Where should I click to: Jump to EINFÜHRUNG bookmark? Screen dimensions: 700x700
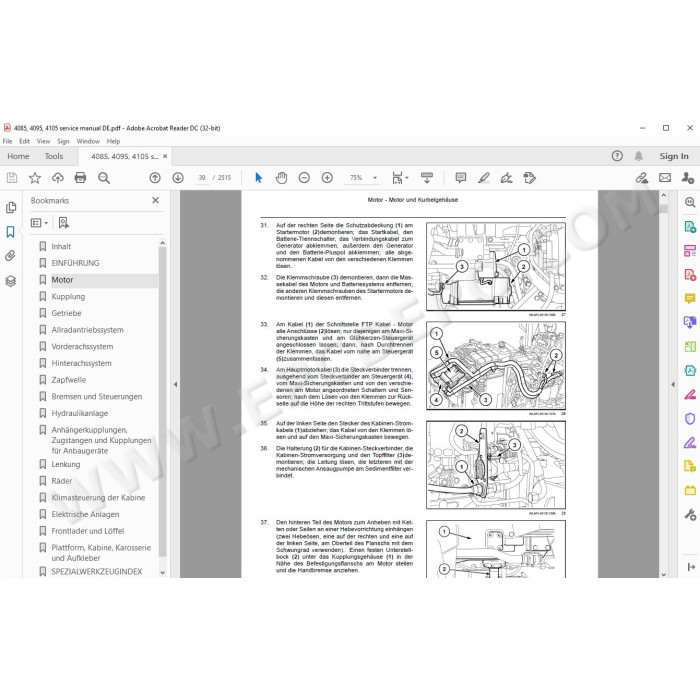(75, 263)
